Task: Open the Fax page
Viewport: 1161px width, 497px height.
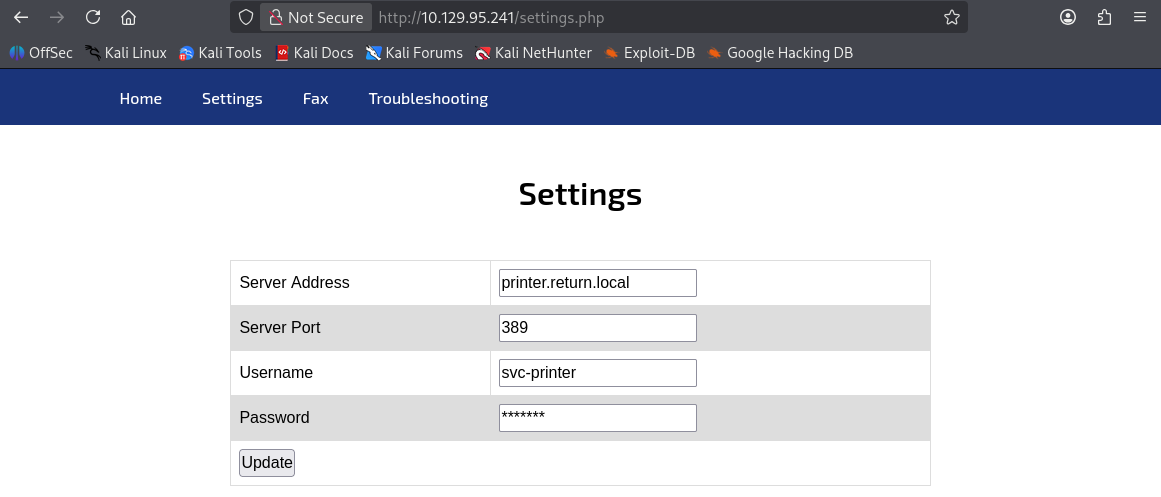Action: tap(315, 98)
